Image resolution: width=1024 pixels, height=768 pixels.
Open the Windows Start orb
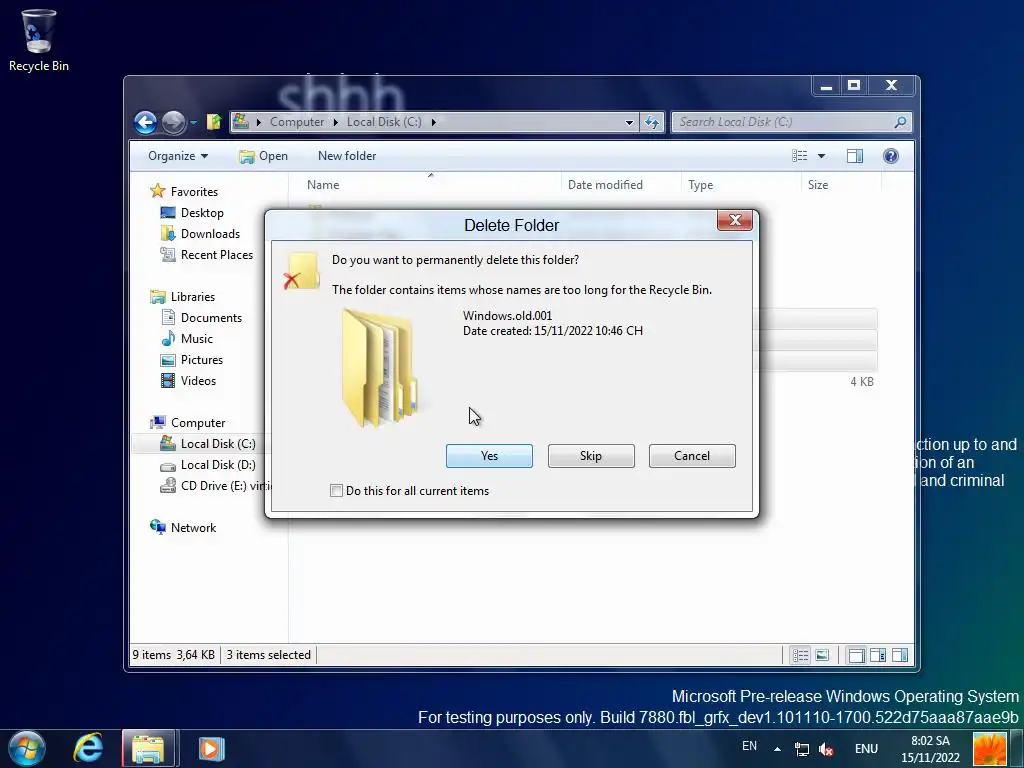pos(27,748)
